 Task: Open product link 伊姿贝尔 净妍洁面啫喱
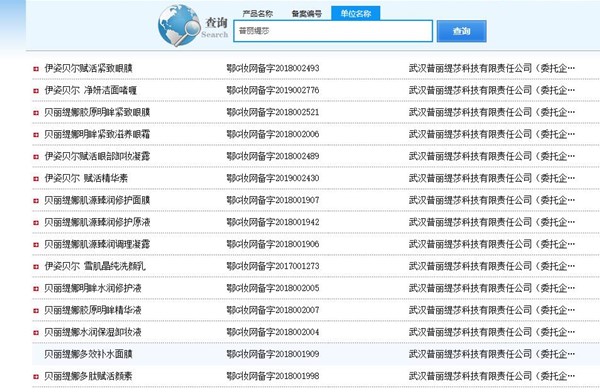point(91,90)
